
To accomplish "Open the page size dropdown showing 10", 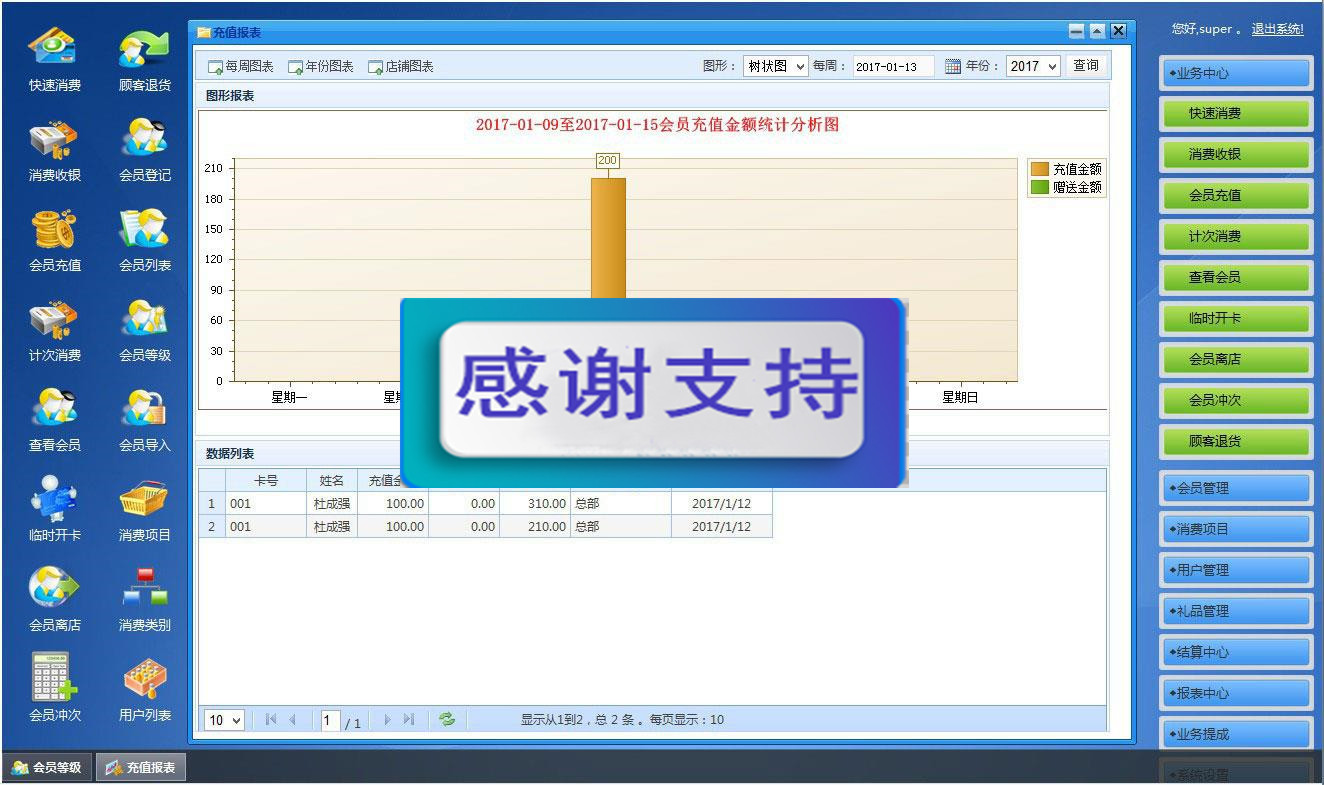I will point(224,719).
